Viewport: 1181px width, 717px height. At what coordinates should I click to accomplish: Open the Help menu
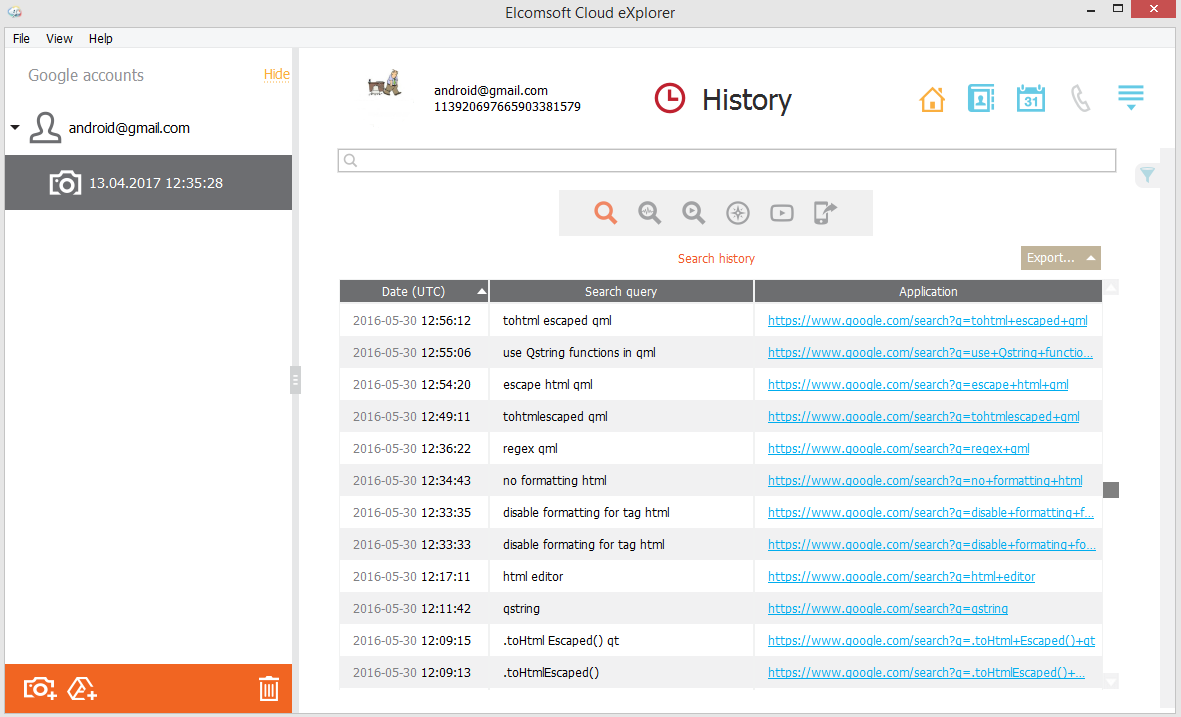pyautogui.click(x=100, y=38)
